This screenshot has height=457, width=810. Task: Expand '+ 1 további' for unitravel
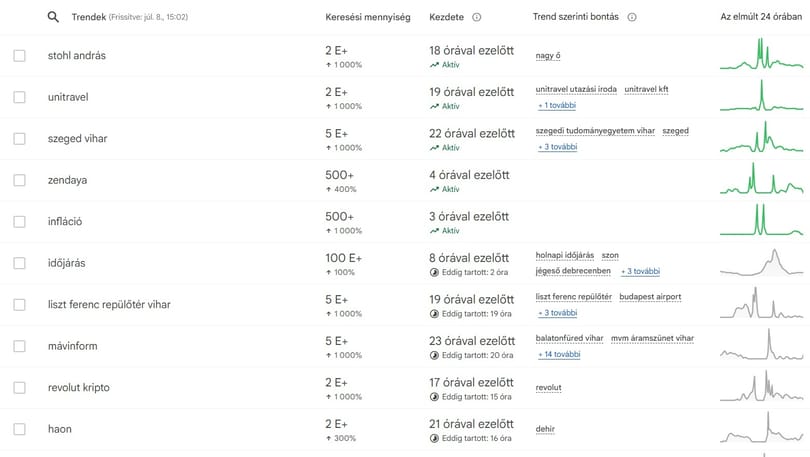click(557, 105)
